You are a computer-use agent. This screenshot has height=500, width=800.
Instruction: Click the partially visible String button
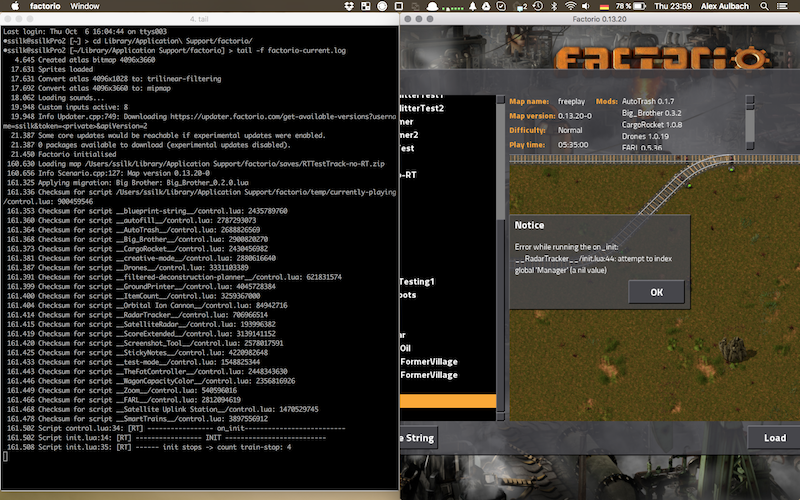pyautogui.click(x=418, y=438)
